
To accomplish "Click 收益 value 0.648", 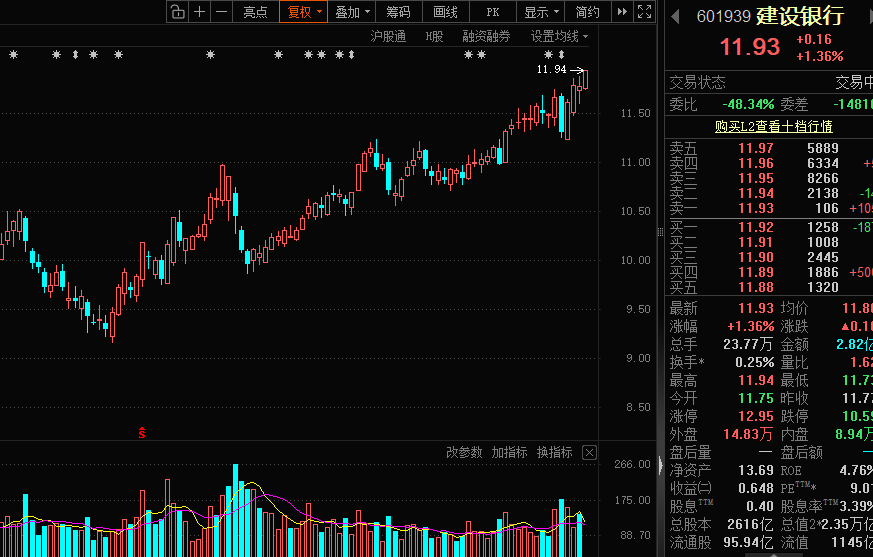I will coord(756,488).
